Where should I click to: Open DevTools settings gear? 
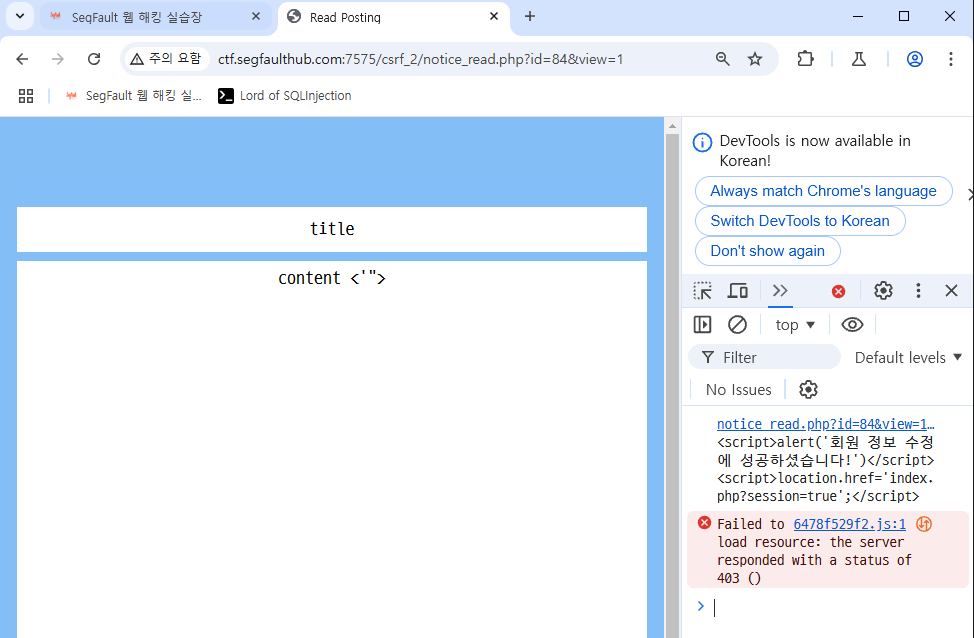tap(883, 291)
